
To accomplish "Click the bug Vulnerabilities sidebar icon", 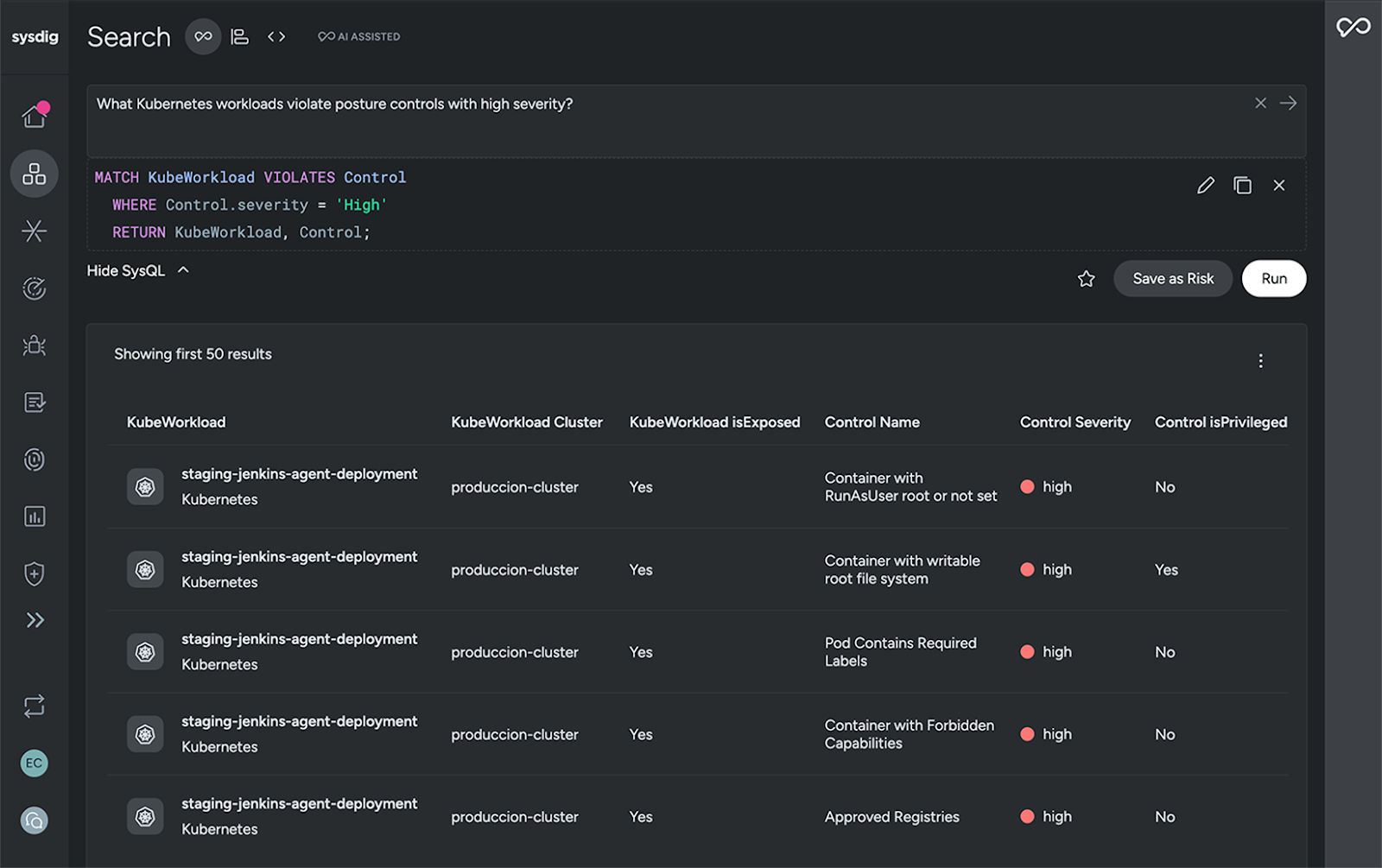I will (x=34, y=345).
